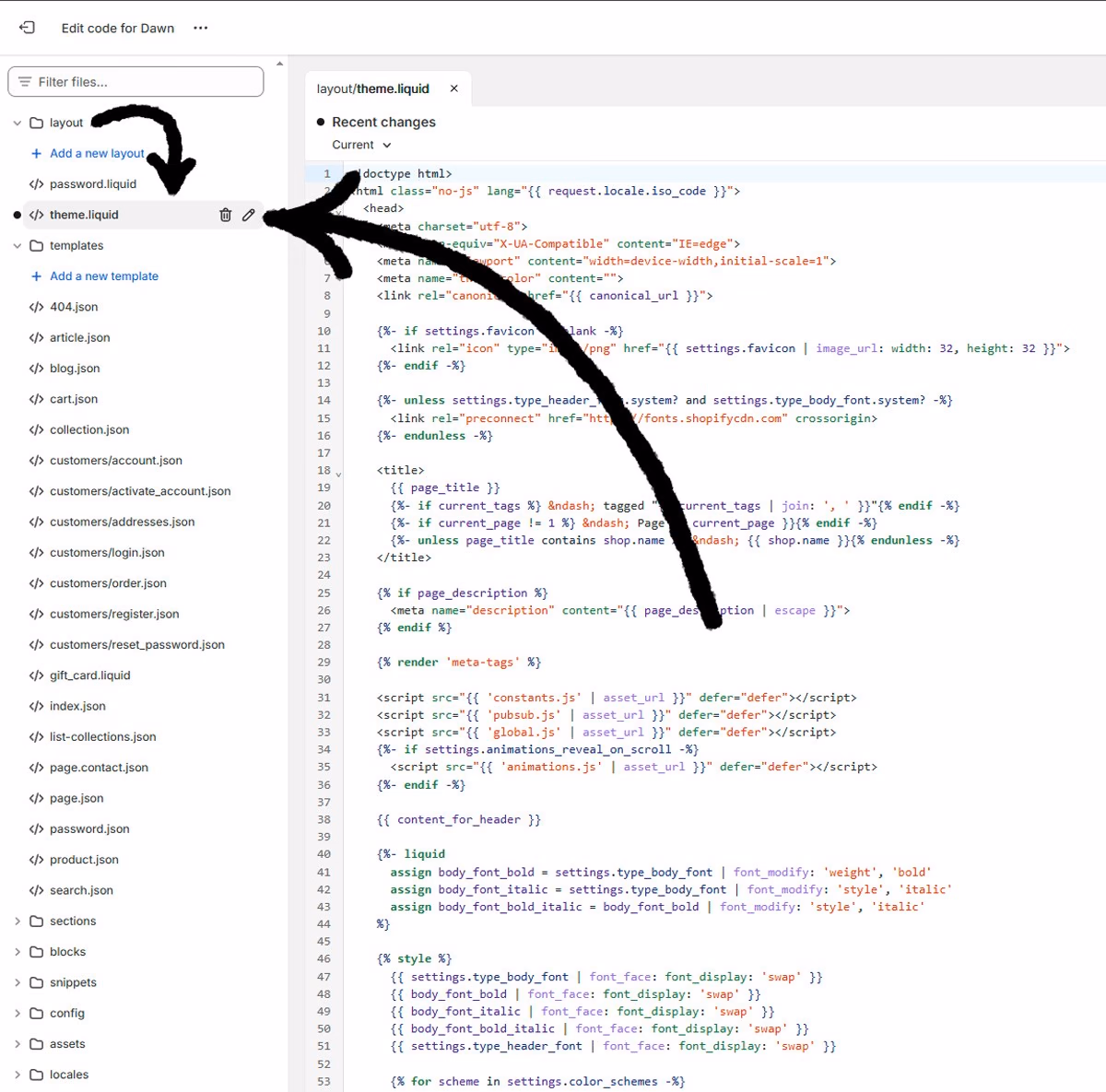Expand the config folder chevron
This screenshot has width=1106, height=1092.
coord(17,1013)
